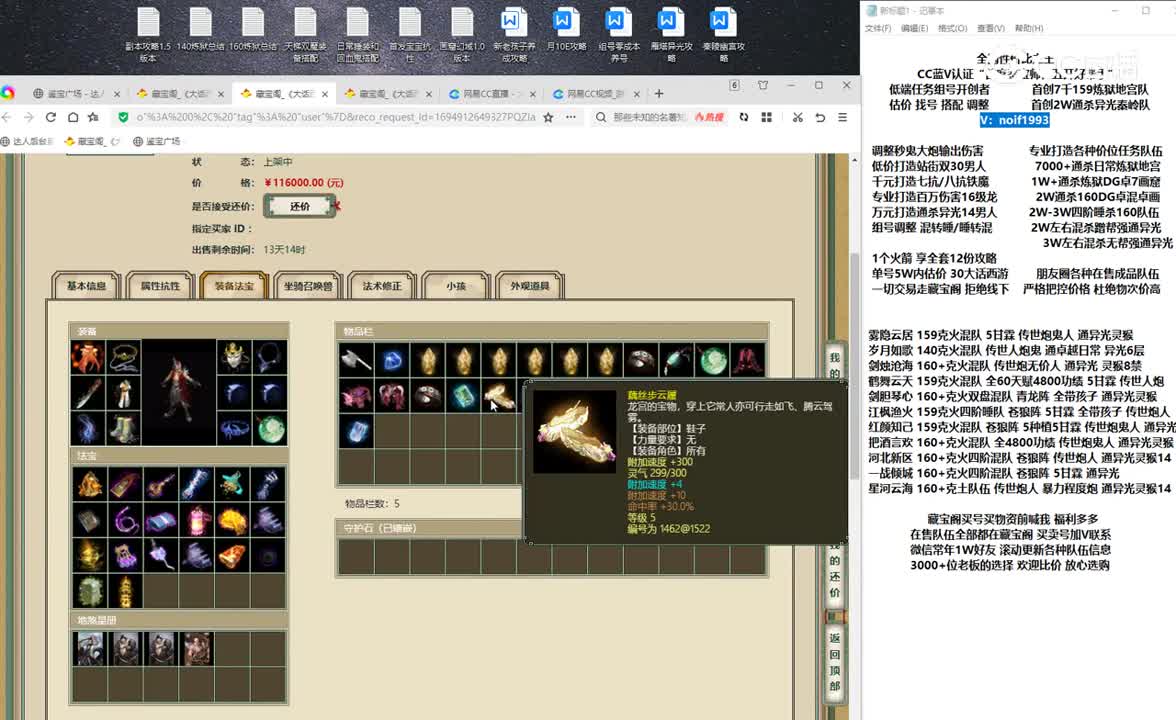Click the green jade orb in inventory

712,361
